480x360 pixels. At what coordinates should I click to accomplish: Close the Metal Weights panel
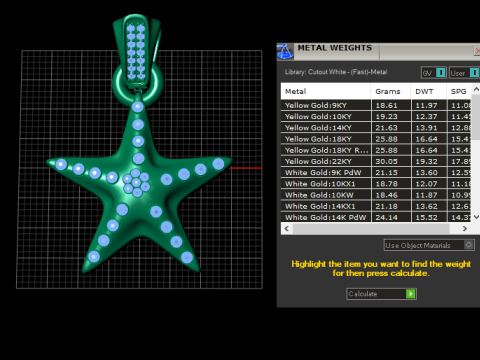tap(477, 51)
